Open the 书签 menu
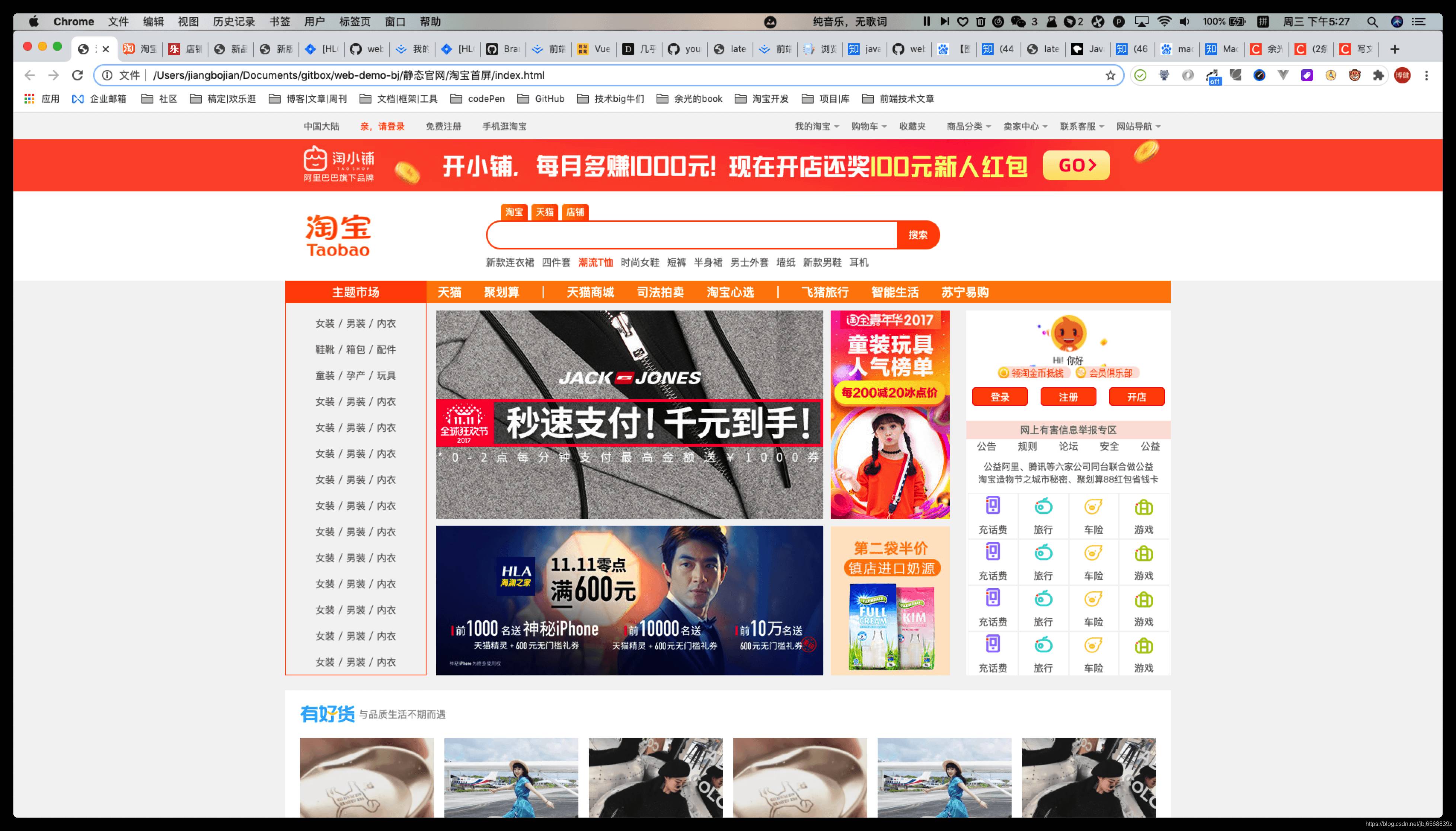This screenshot has height=831, width=1456. tap(280, 22)
